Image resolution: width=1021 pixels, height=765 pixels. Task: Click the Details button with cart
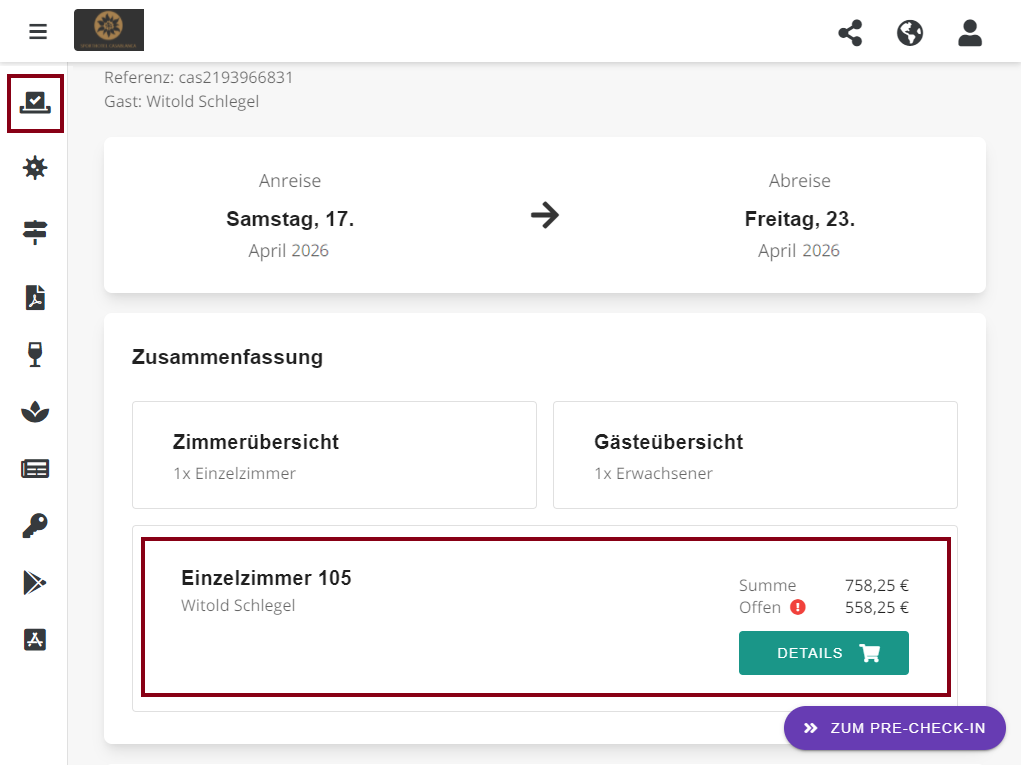pyautogui.click(x=823, y=653)
